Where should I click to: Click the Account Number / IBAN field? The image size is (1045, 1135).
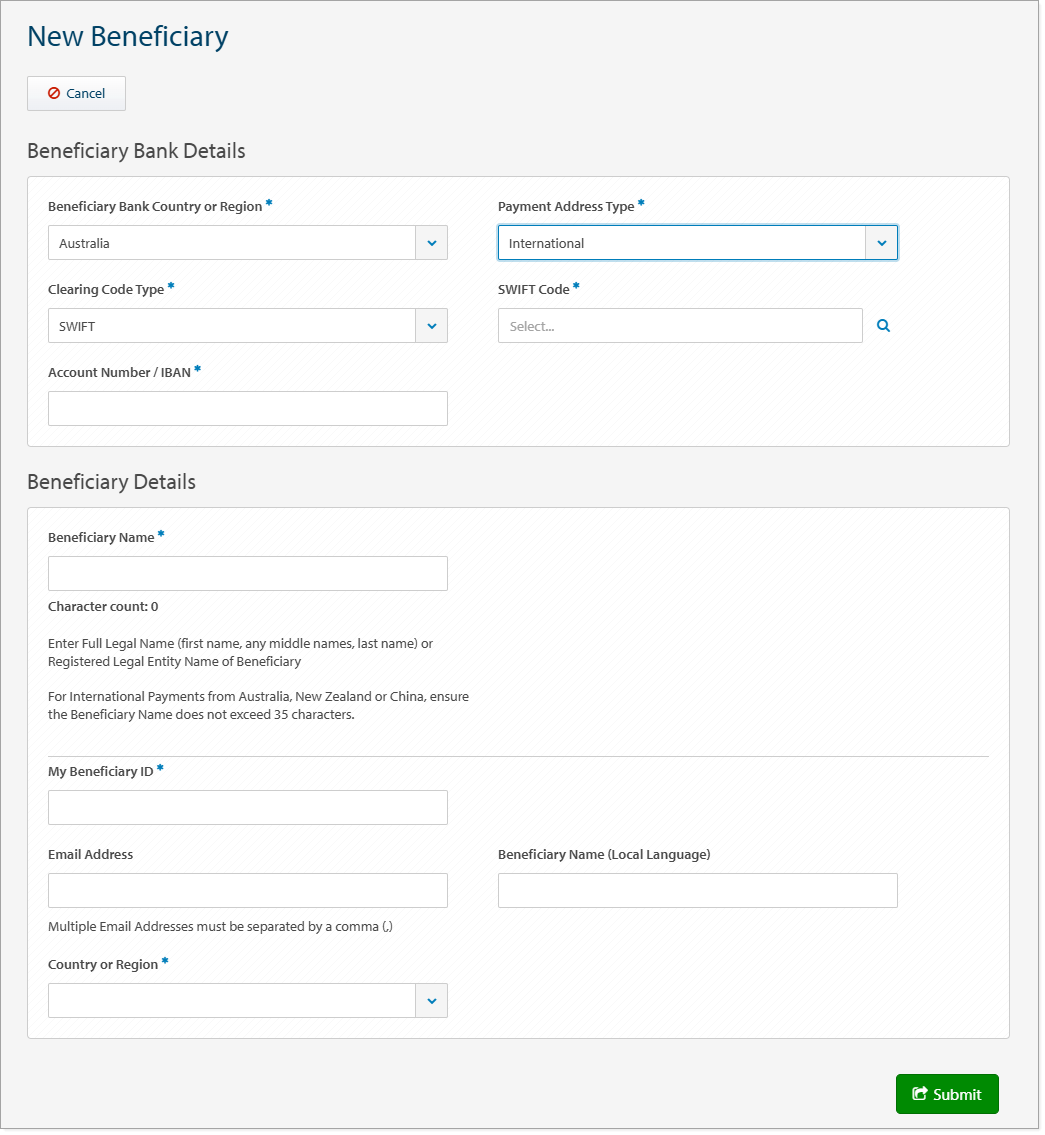tap(247, 408)
